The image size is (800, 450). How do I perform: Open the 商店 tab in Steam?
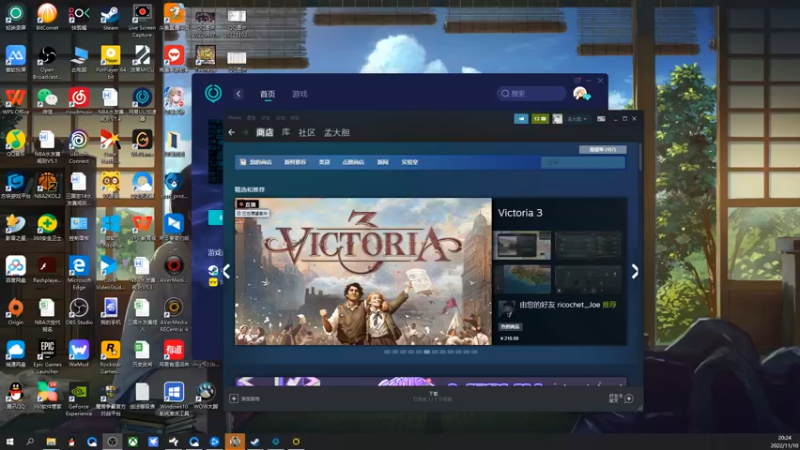pos(264,133)
